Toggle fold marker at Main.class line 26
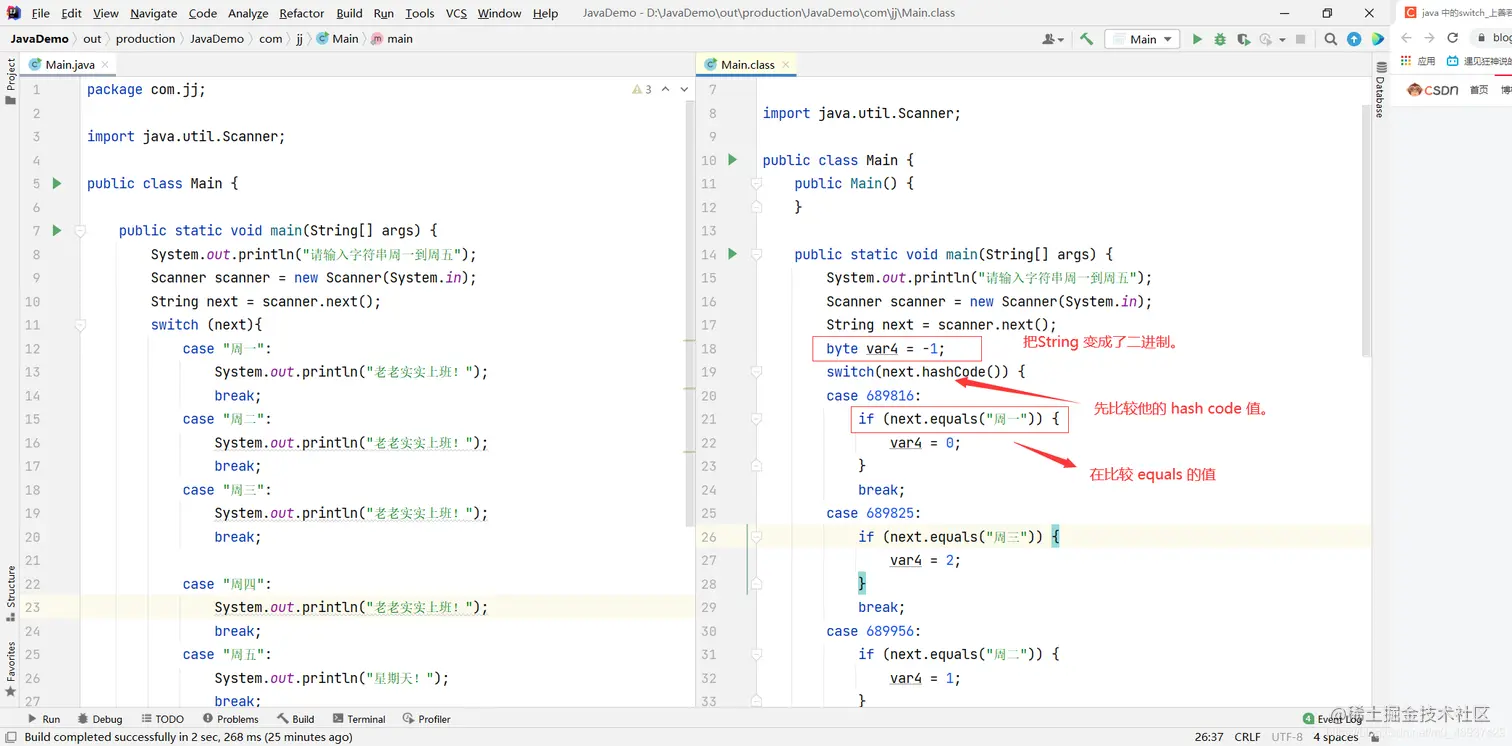 pyautogui.click(x=757, y=536)
